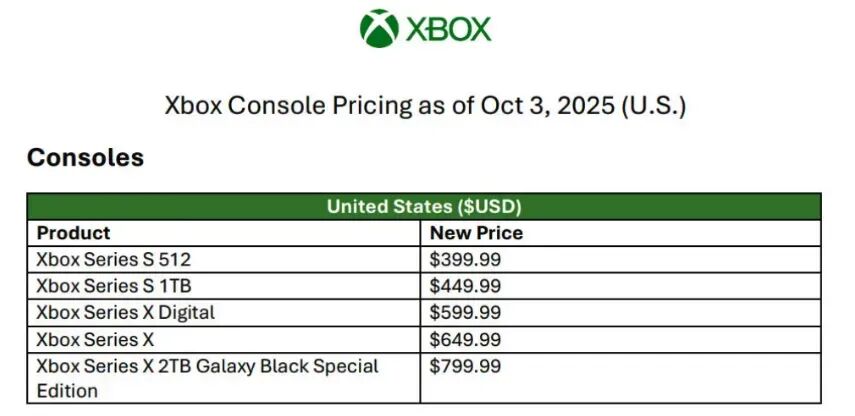855x416 pixels.
Task: Click the green Xbox sphere logo icon
Action: (379, 28)
